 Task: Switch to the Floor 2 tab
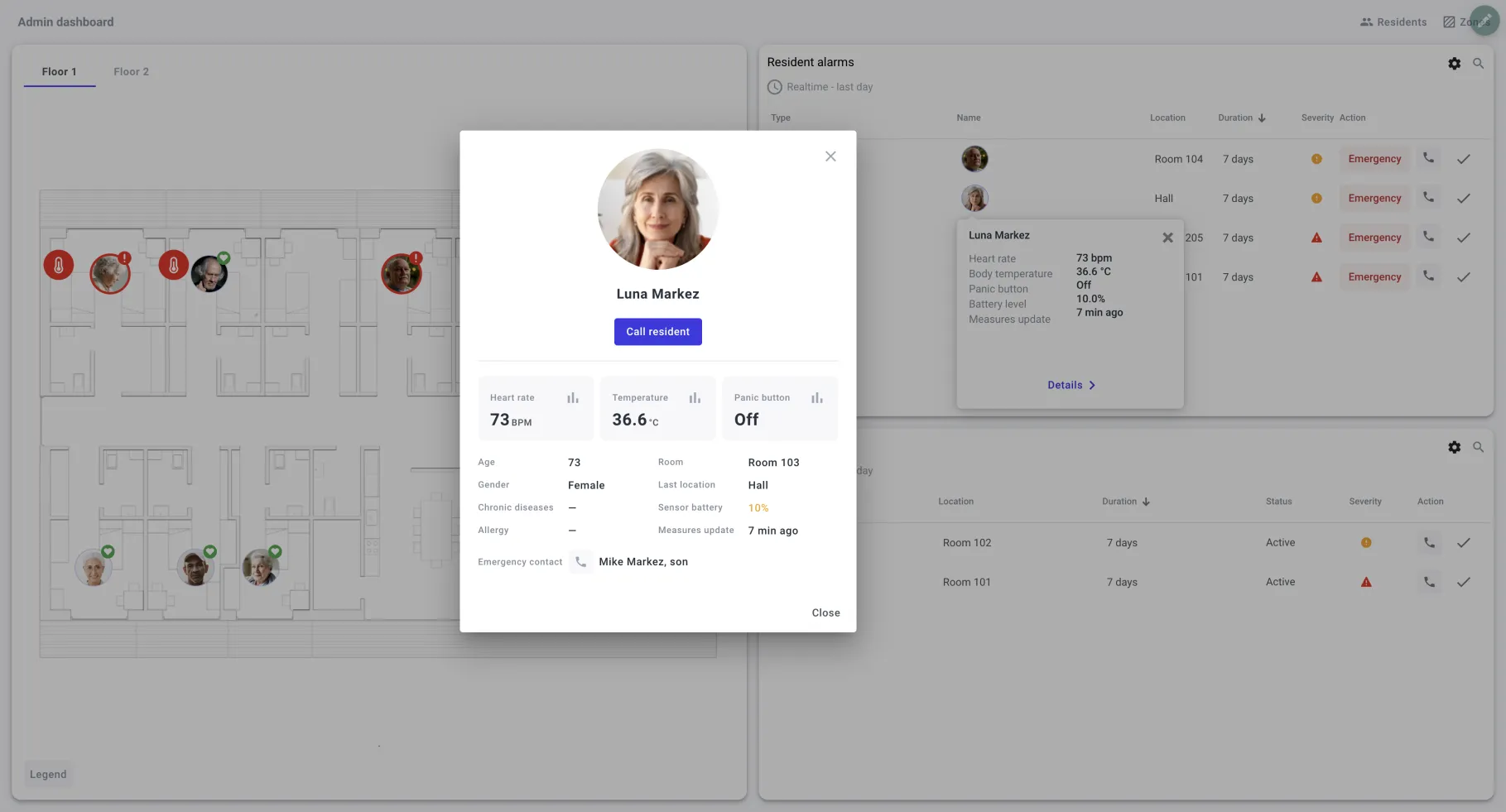pyautogui.click(x=131, y=71)
